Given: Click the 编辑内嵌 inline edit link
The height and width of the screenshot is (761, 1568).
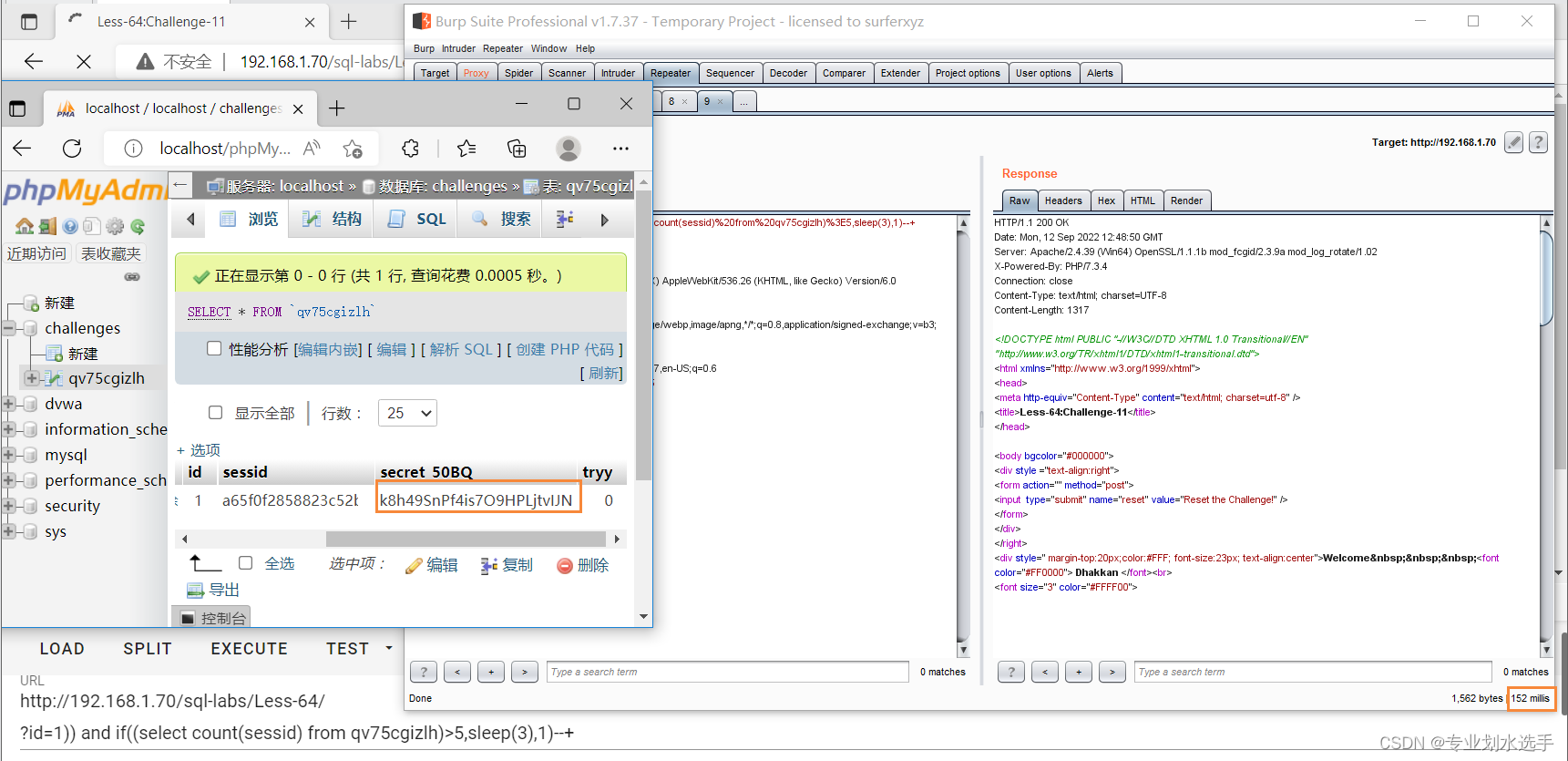Looking at the screenshot, I should point(328,349).
